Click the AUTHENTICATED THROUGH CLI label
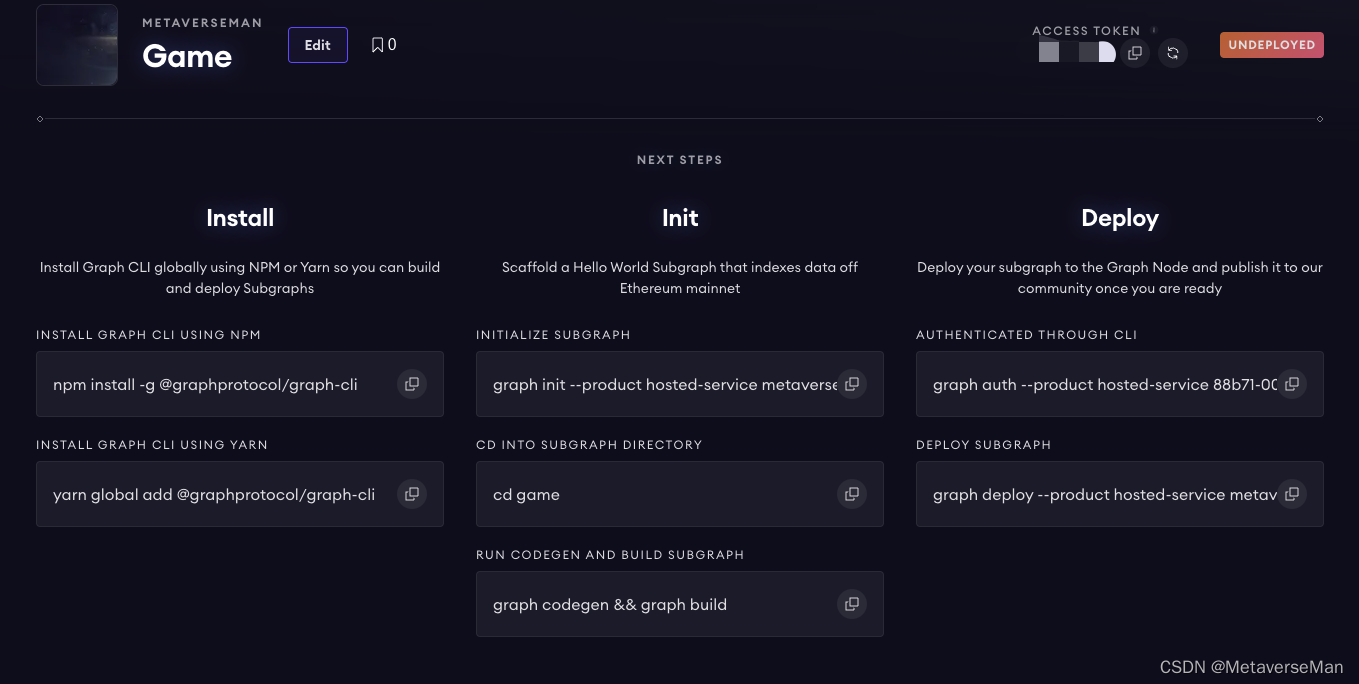1359x684 pixels. 1027,335
